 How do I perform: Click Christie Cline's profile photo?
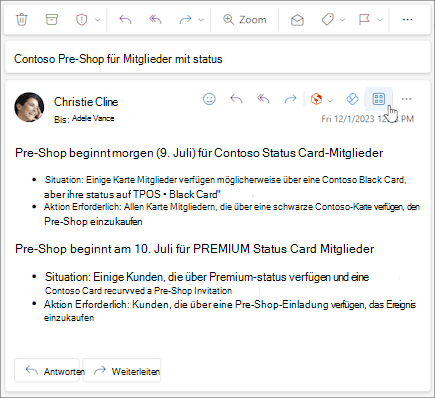[x=29, y=107]
